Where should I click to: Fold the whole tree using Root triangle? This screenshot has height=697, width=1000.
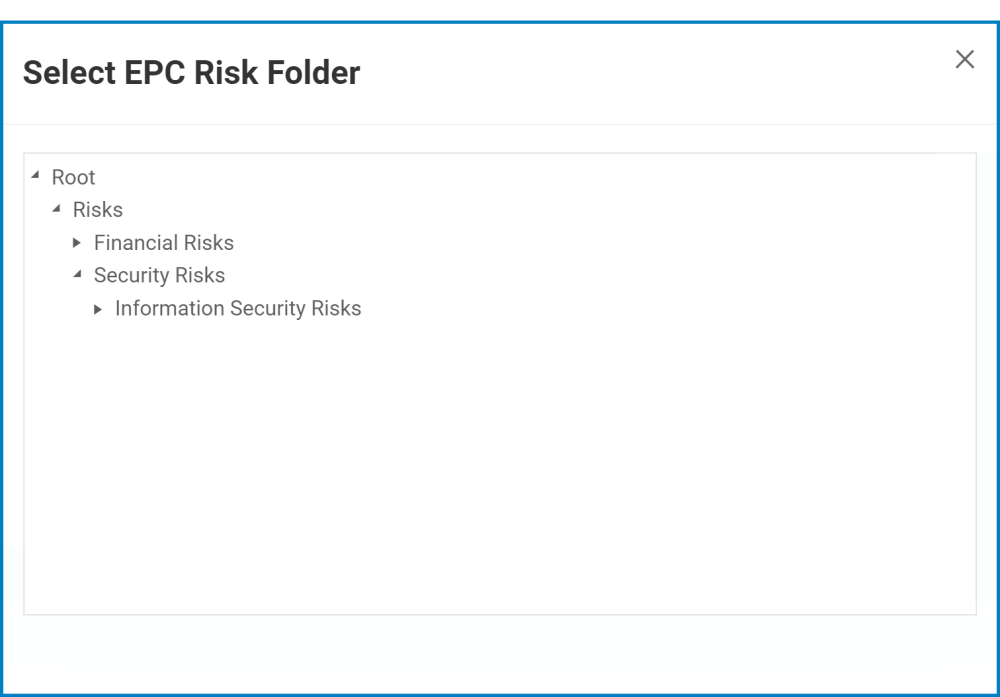click(x=36, y=177)
